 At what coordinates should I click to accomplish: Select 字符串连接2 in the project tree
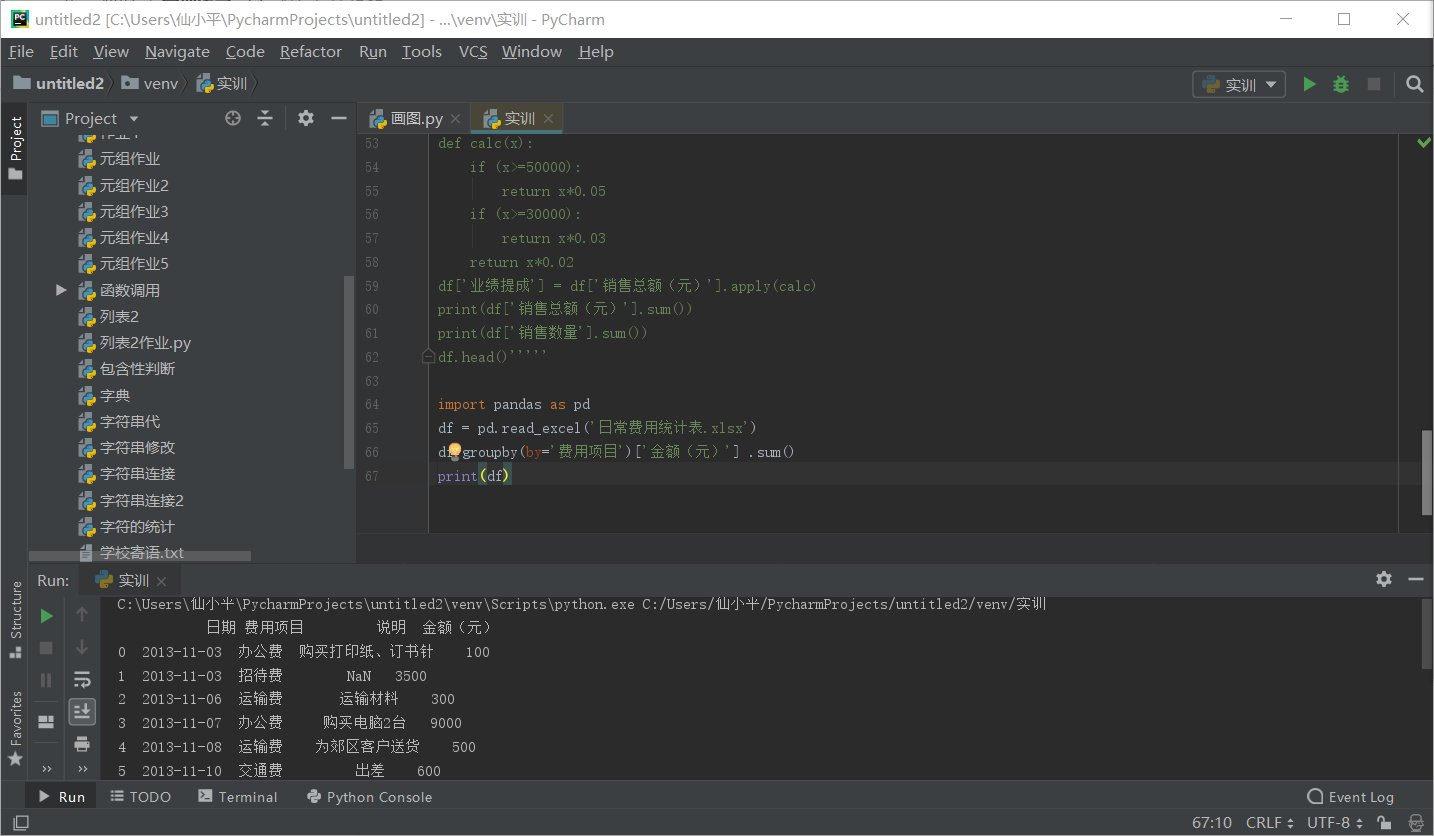131,500
